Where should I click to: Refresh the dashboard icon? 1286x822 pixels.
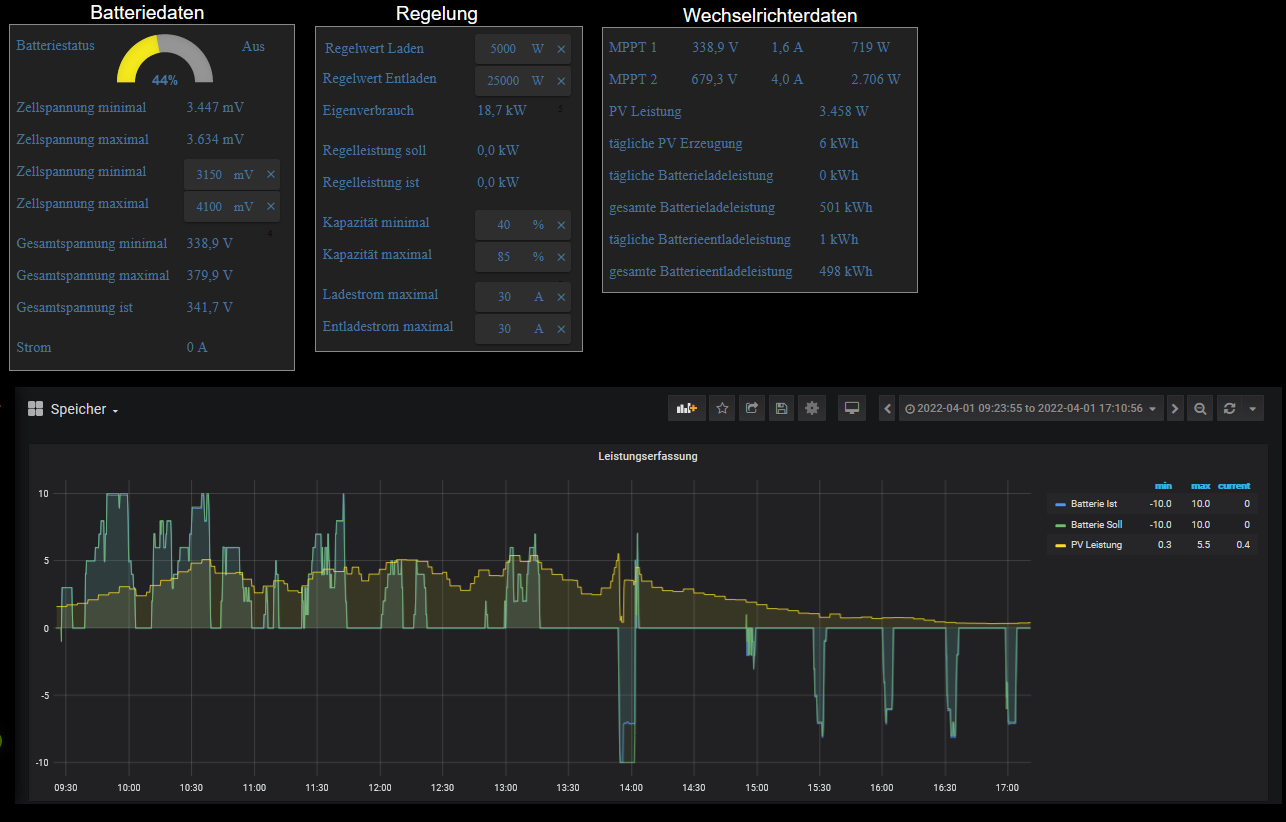click(1229, 408)
